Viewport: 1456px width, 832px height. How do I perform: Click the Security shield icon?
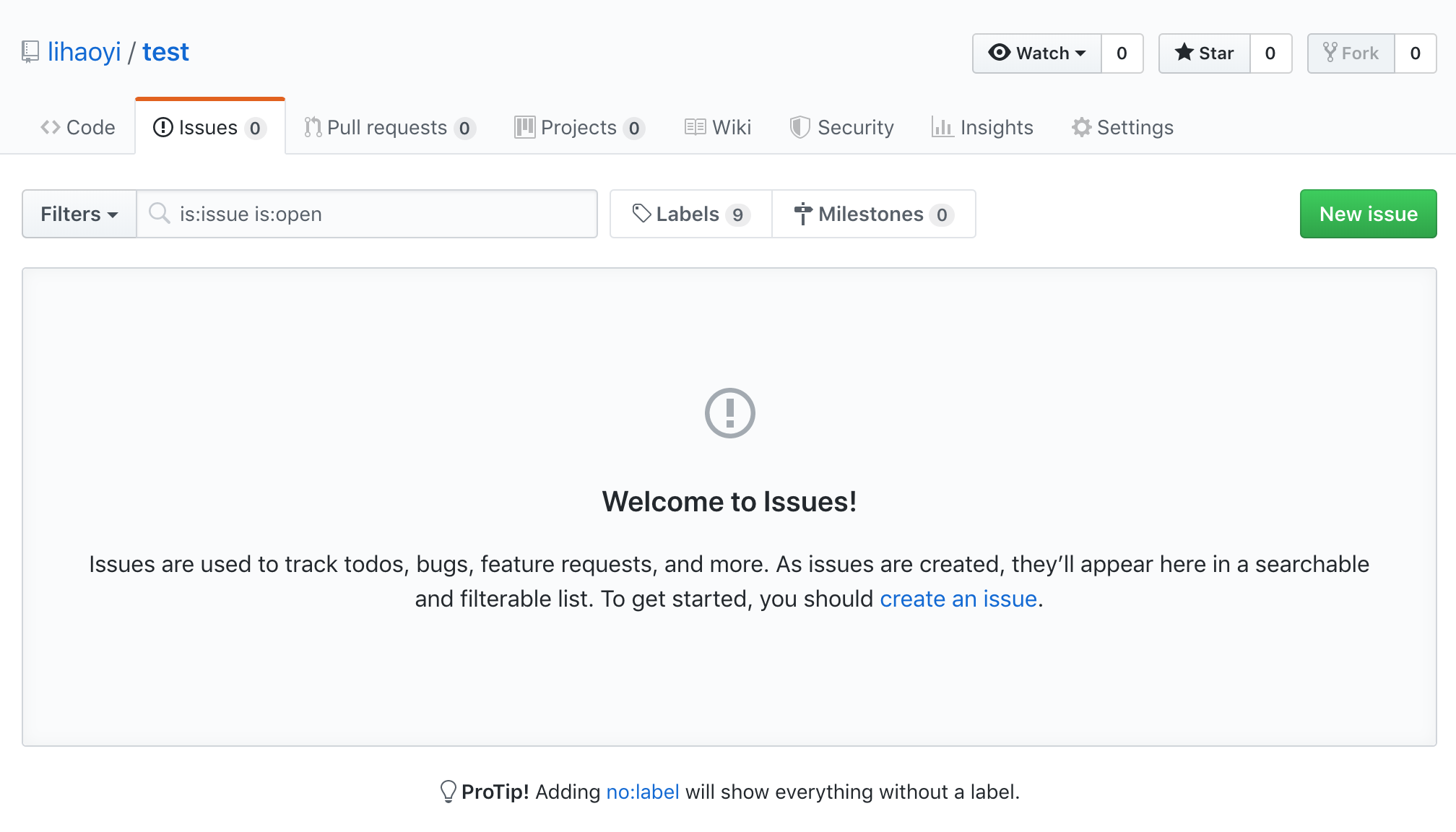[799, 126]
